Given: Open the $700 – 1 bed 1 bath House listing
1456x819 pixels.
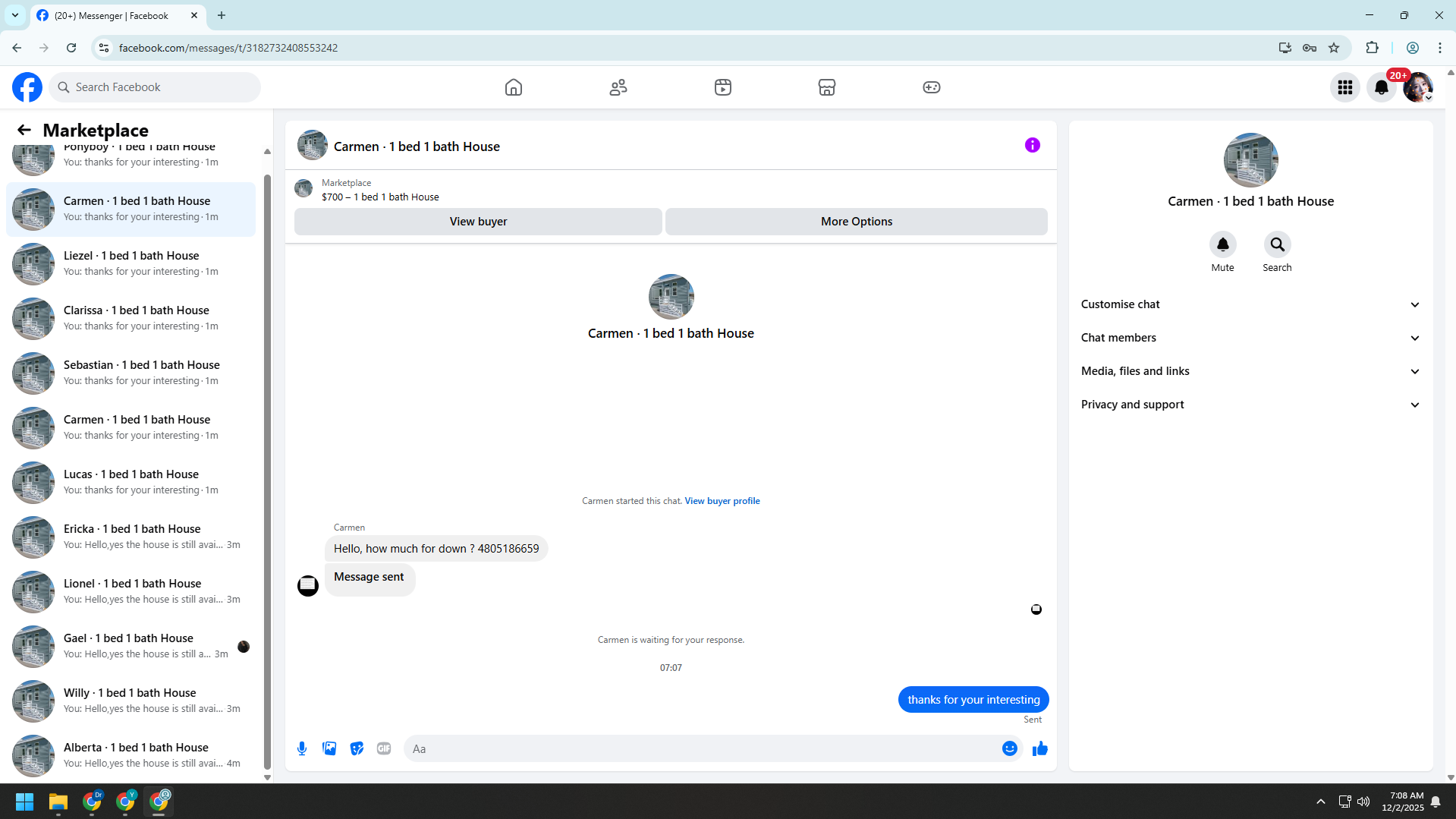Looking at the screenshot, I should click(x=380, y=197).
